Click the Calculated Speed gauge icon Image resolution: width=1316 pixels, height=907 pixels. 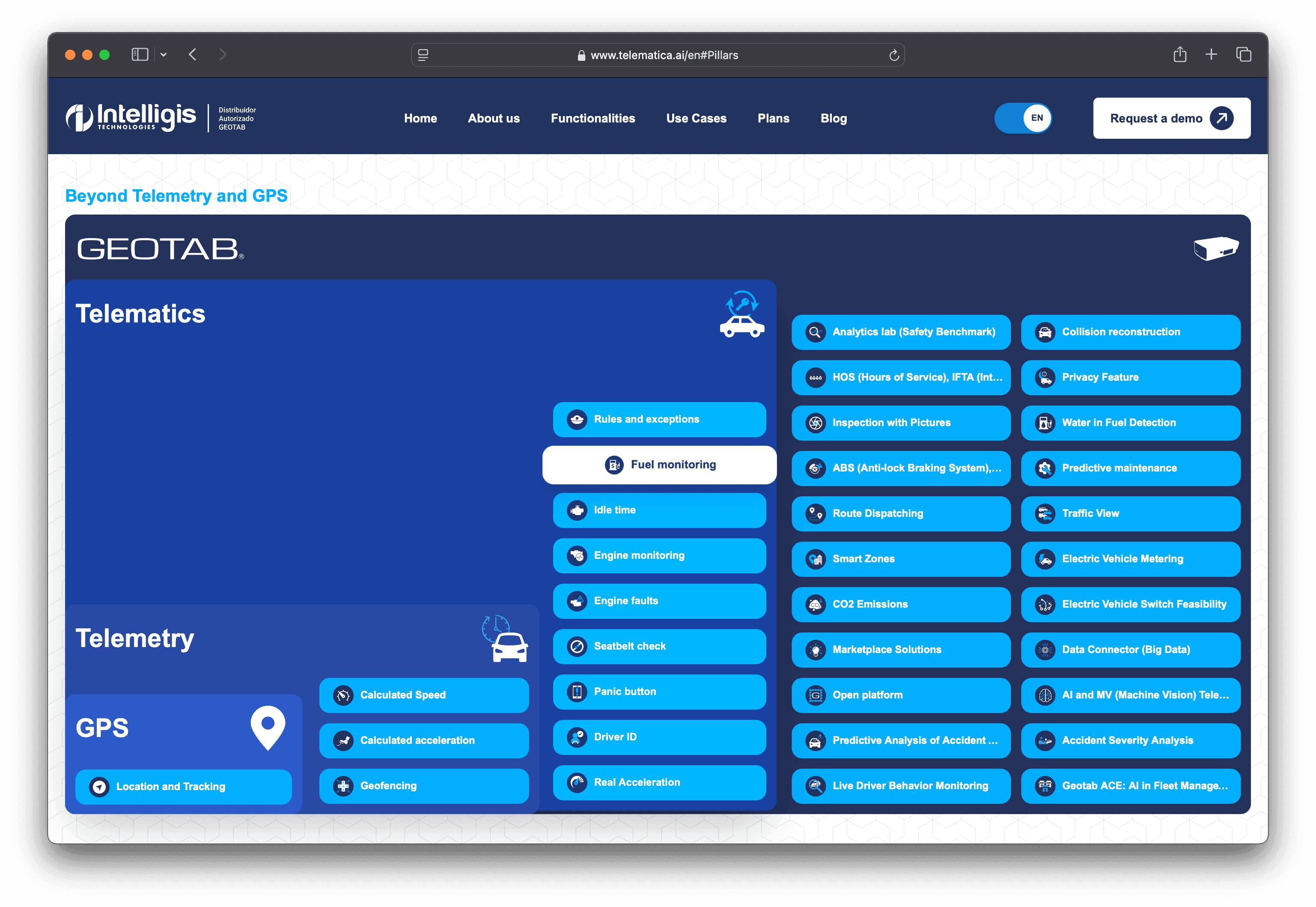343,695
